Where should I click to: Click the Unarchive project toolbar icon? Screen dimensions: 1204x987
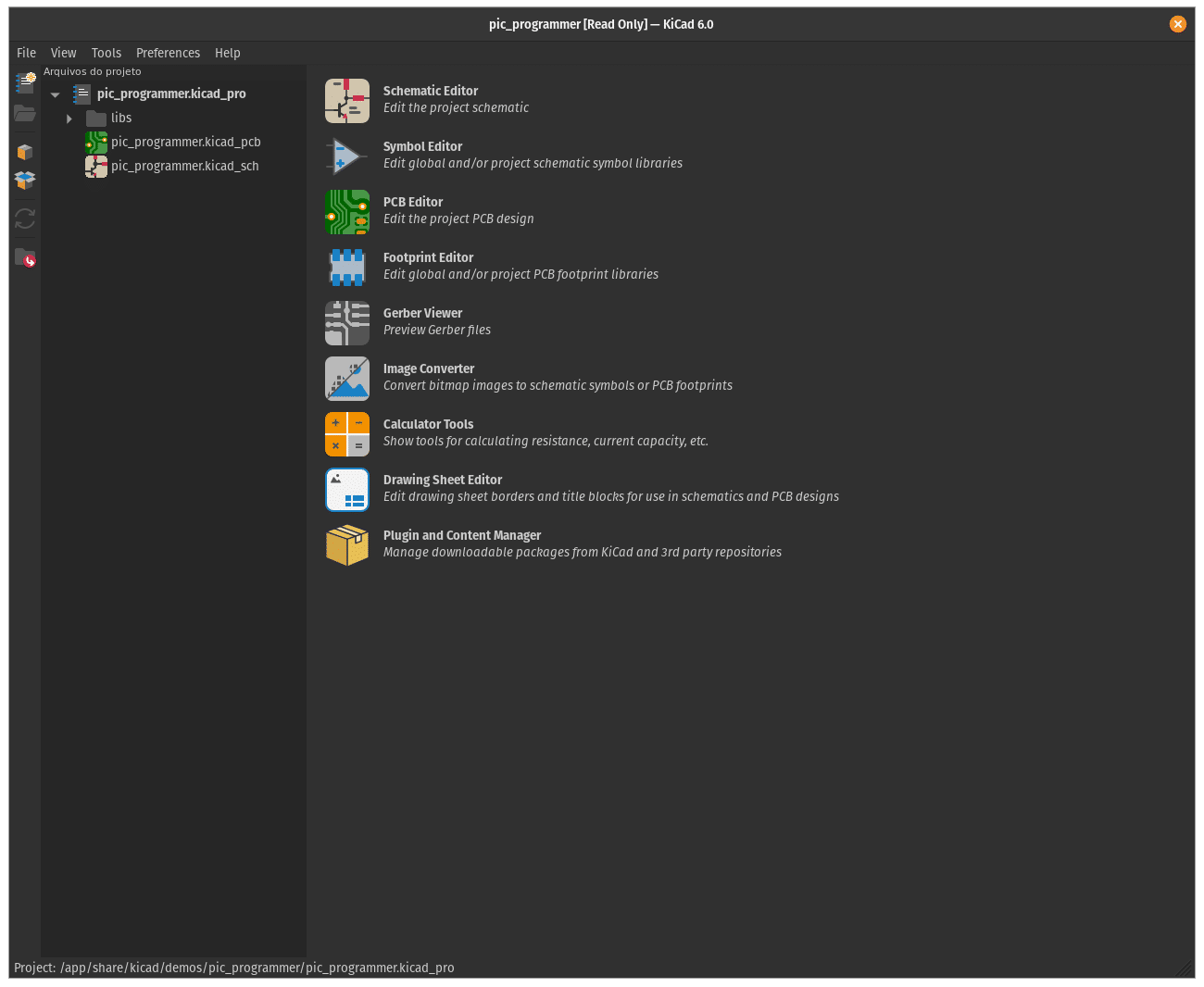pos(25,181)
